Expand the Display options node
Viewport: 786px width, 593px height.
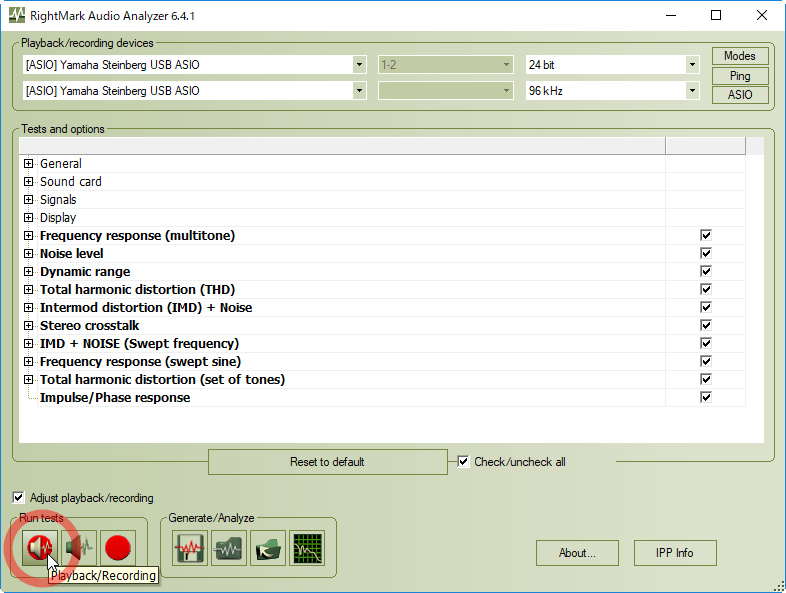29,218
